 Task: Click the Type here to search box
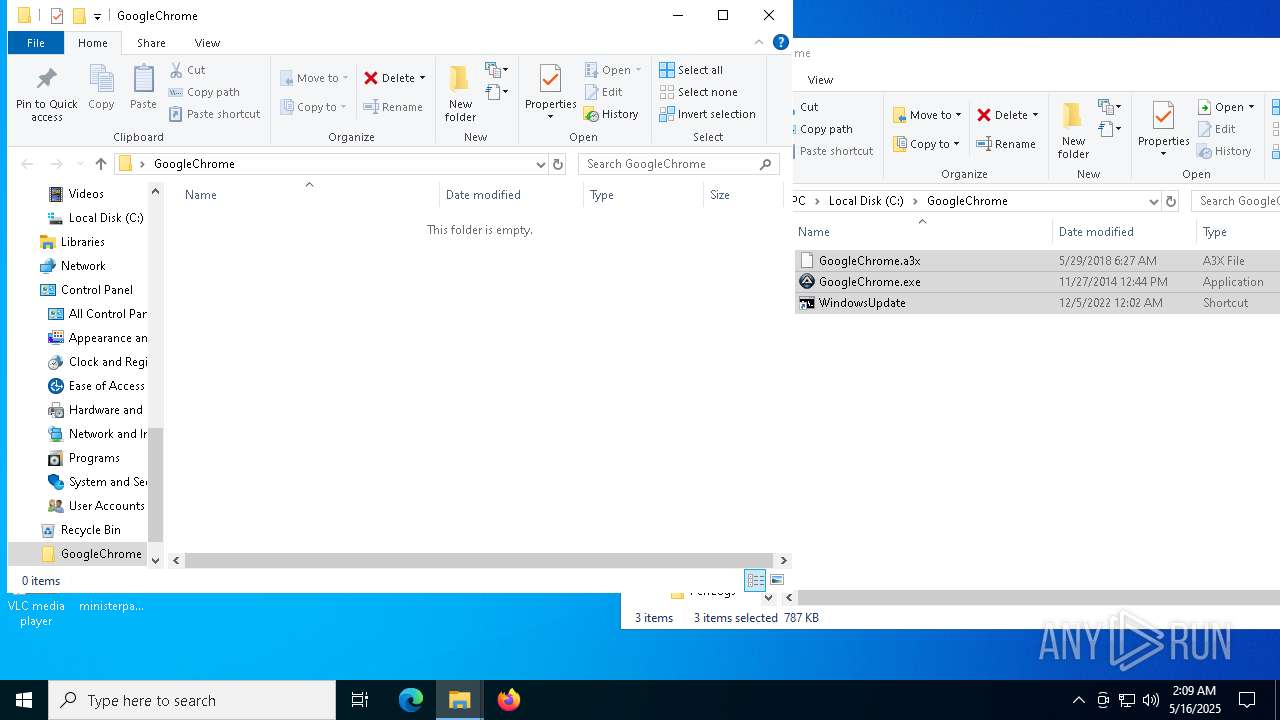pyautogui.click(x=192, y=700)
